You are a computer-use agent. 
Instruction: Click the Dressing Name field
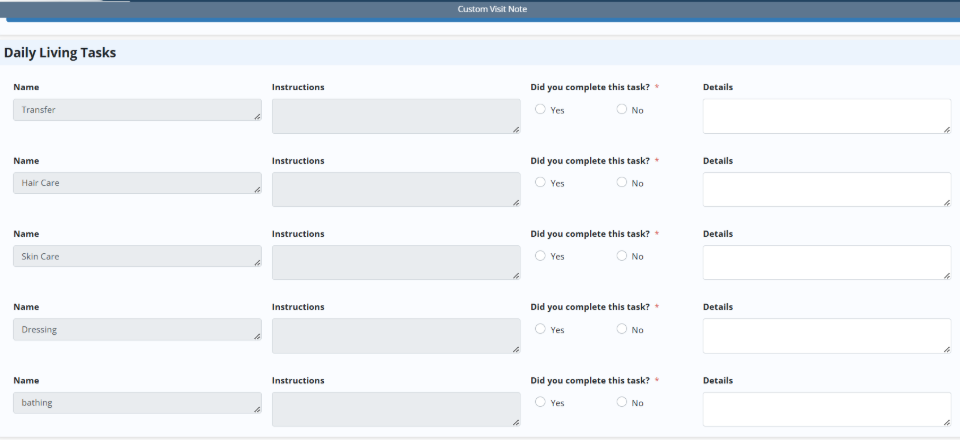pos(137,329)
